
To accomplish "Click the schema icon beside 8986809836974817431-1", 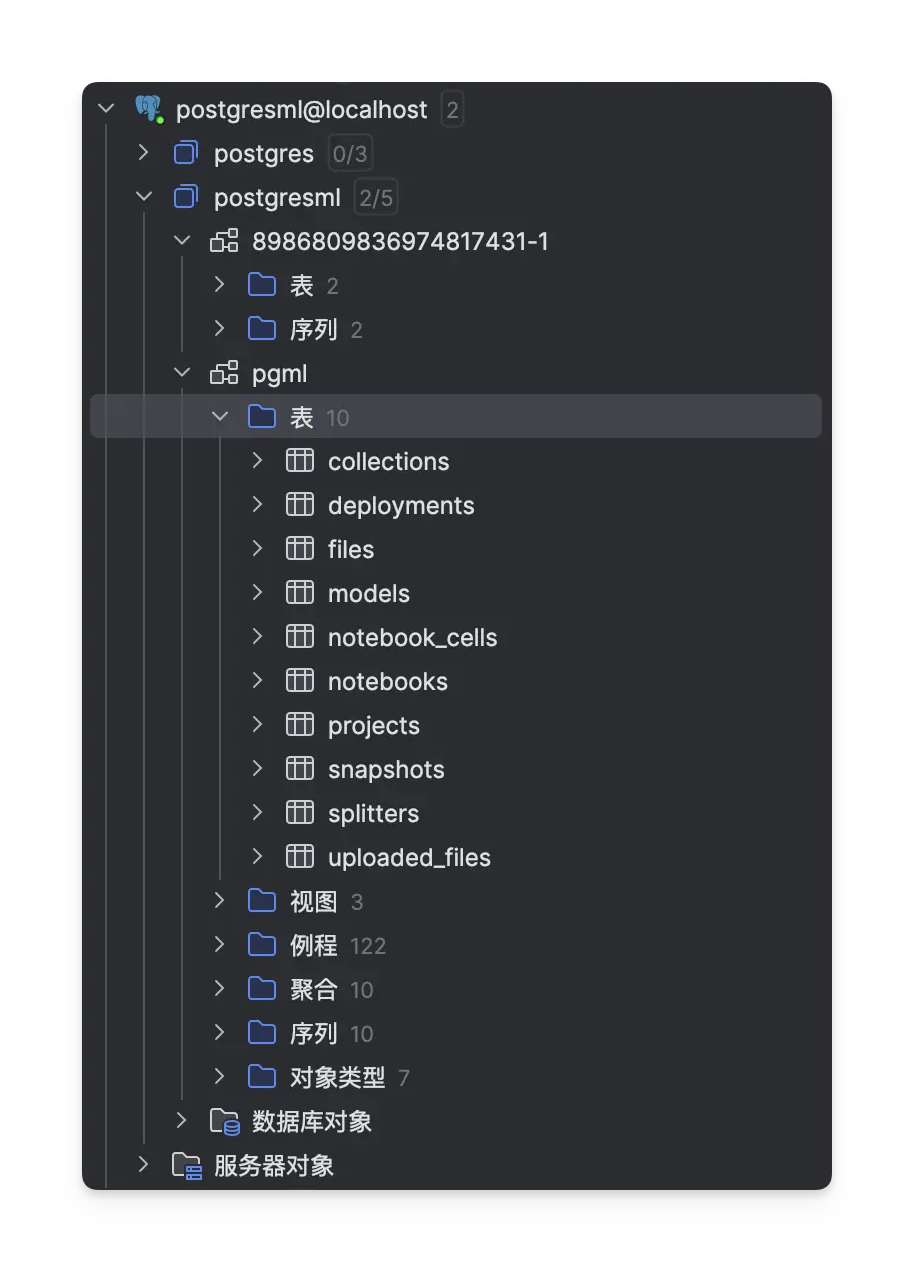I will tap(224, 240).
